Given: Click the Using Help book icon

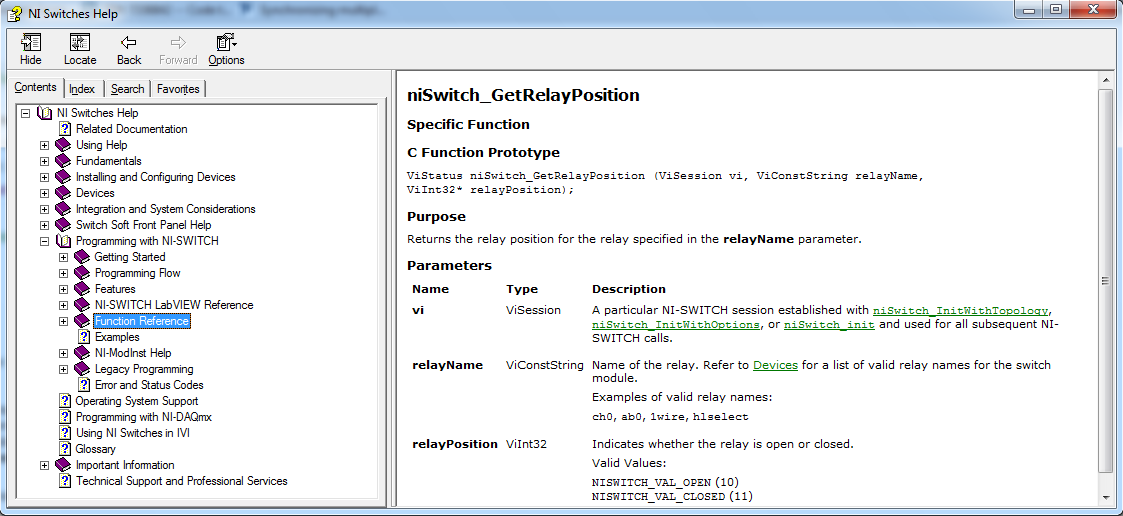Looking at the screenshot, I should tap(63, 145).
